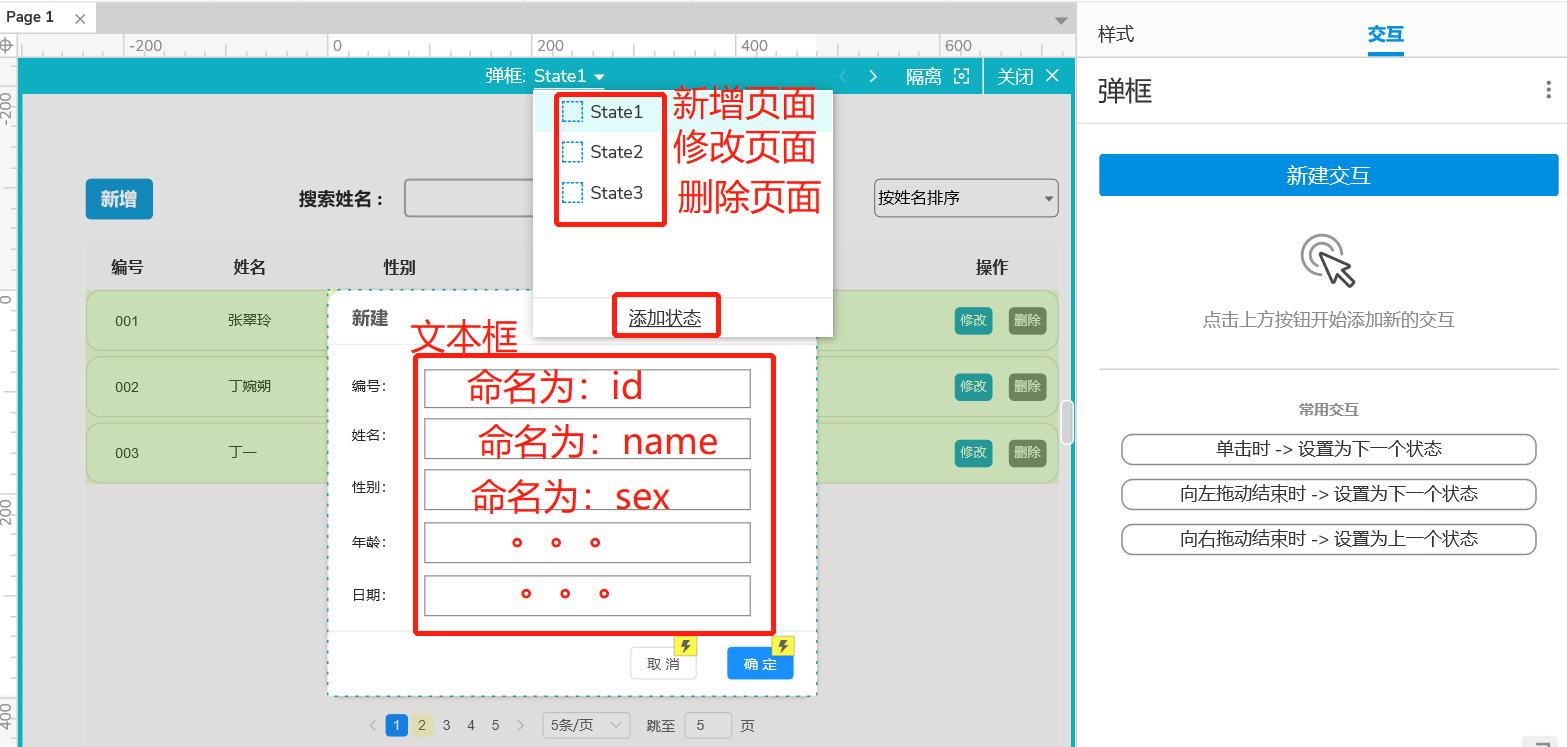
Task: Click the isolate (隔离) icon
Action: pos(961,76)
